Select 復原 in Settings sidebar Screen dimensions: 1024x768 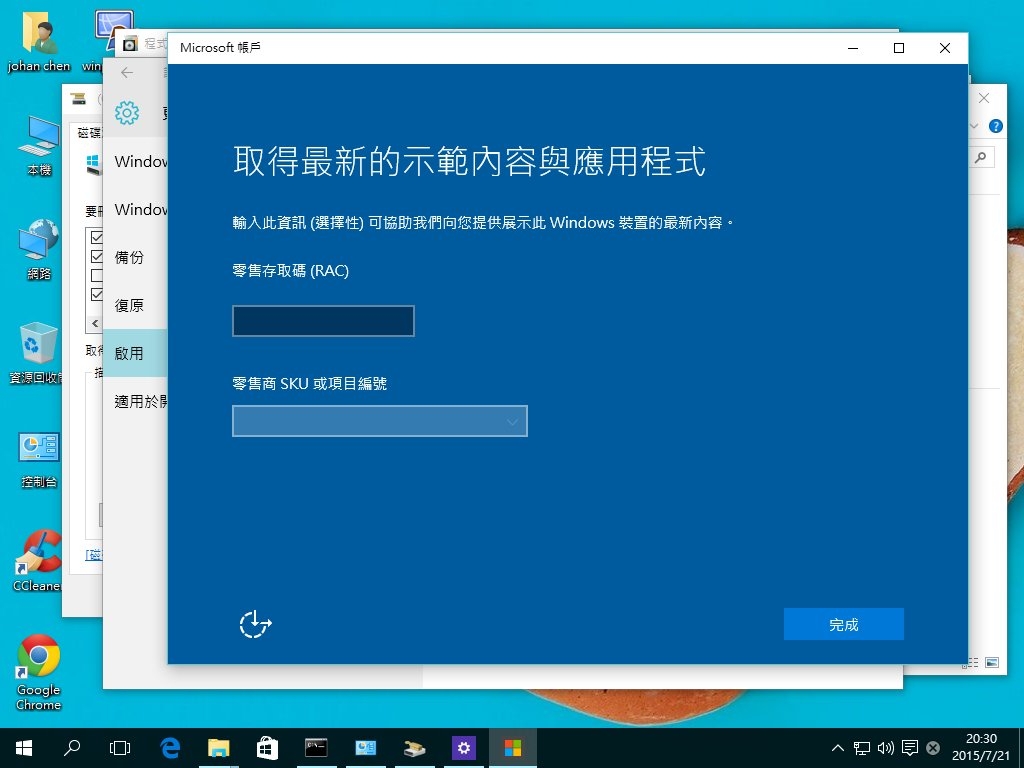coord(129,305)
